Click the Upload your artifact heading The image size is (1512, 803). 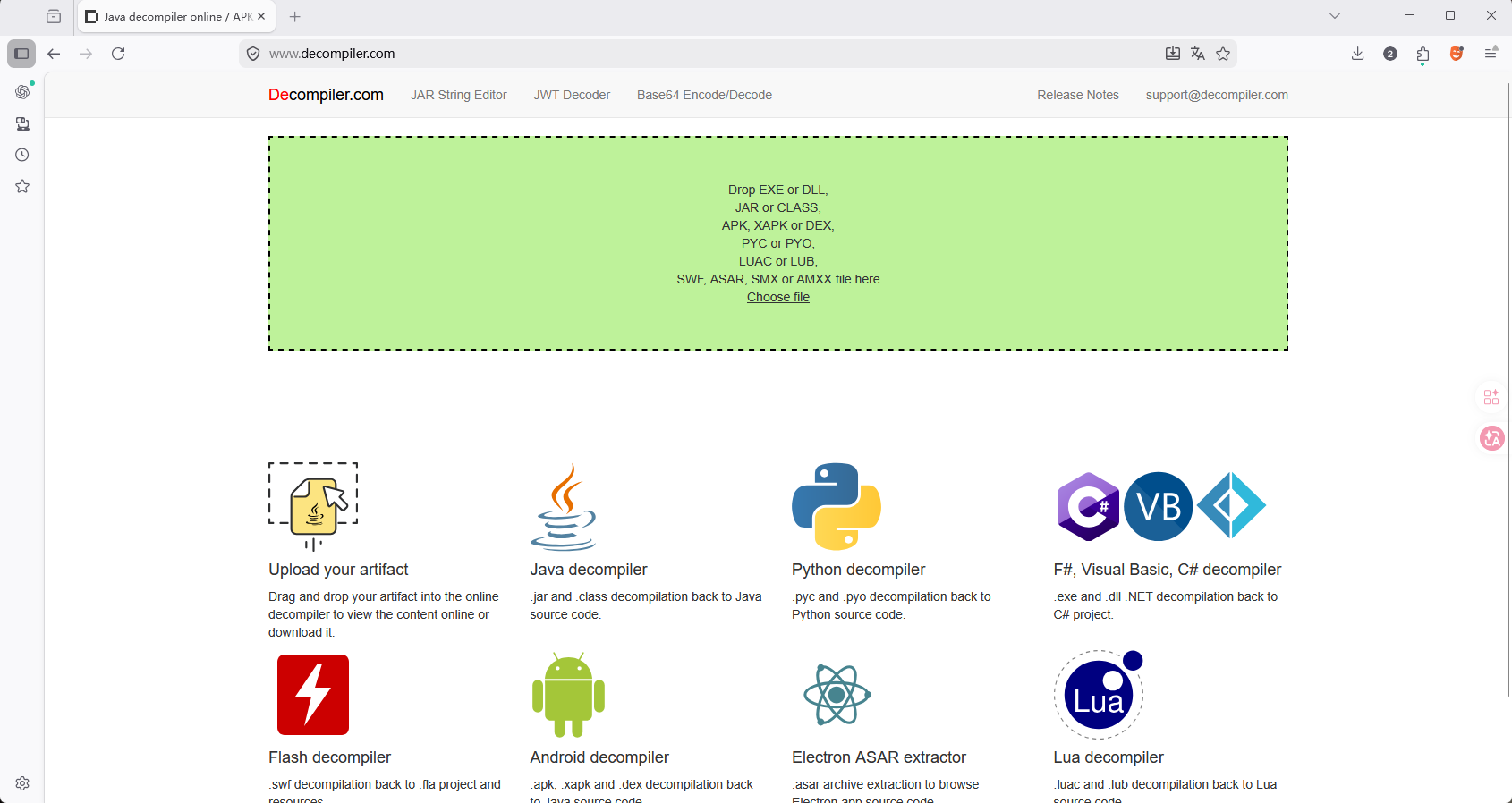(338, 570)
